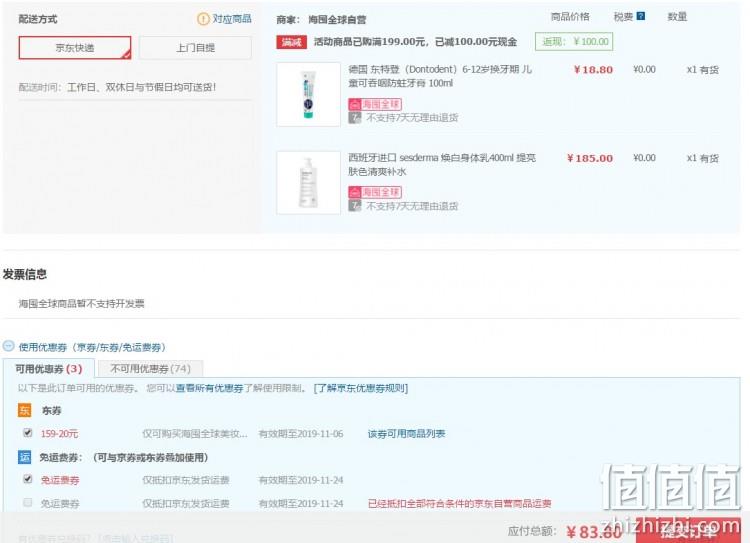Uncheck the 免运费券 row that is ticked

pyautogui.click(x=28, y=479)
